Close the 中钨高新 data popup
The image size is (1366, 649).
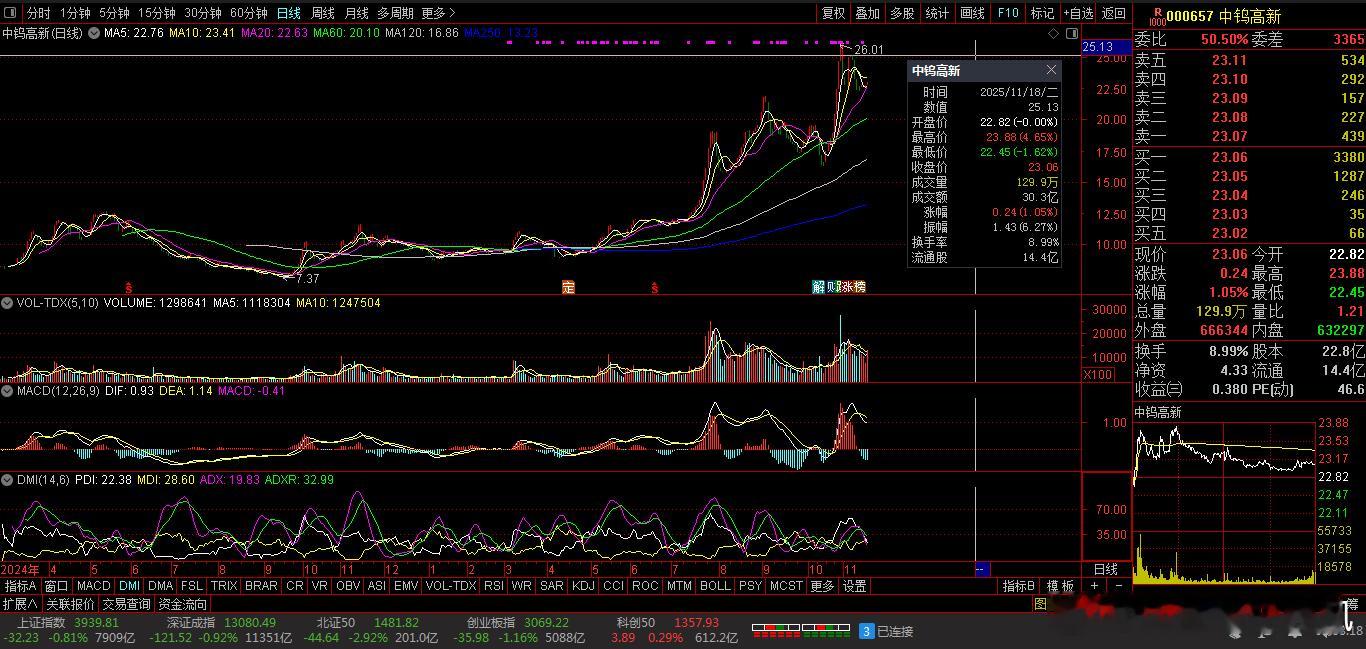(1051, 70)
